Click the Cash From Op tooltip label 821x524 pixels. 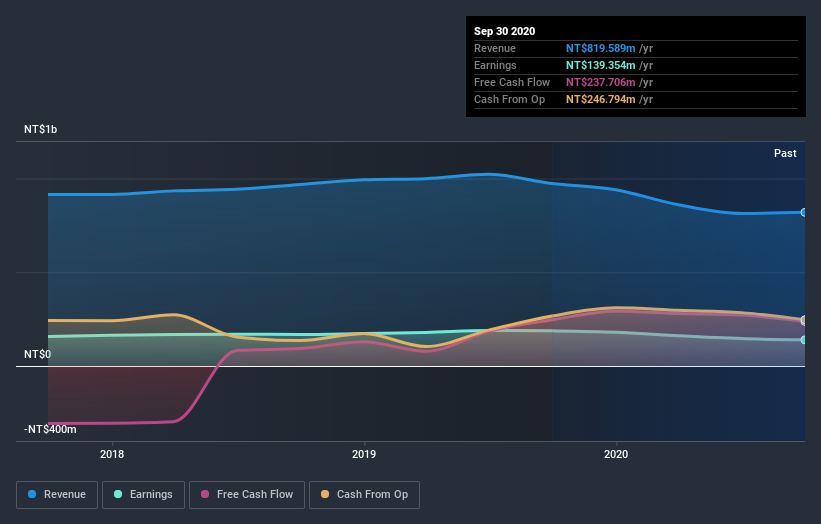pos(509,99)
